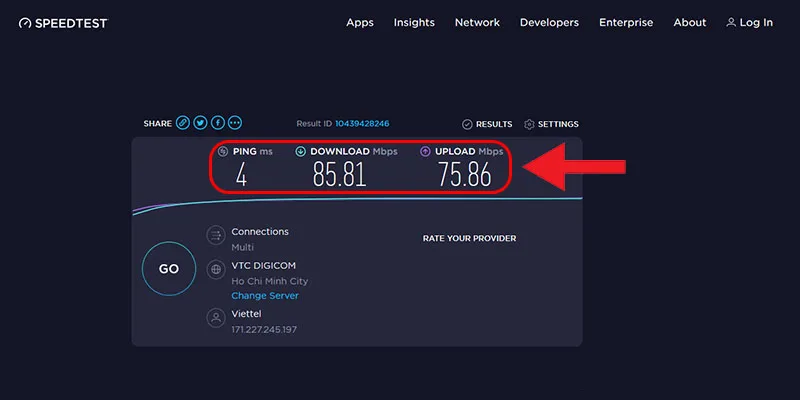Screen dimensions: 800x400
Task: Share result on Facebook
Action: click(217, 122)
